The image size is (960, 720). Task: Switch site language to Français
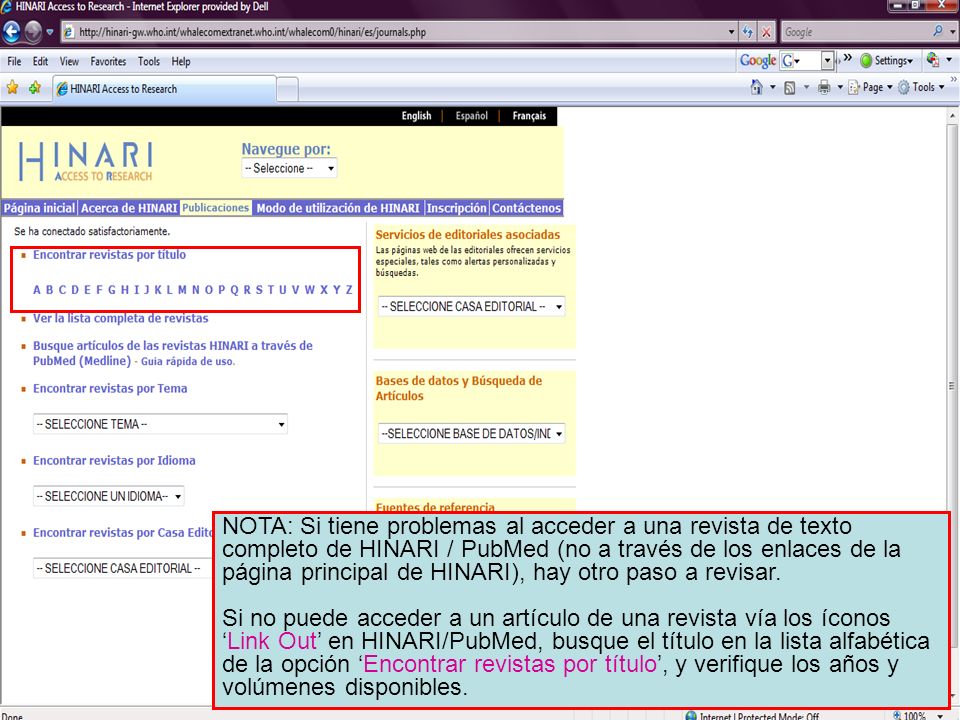point(529,116)
